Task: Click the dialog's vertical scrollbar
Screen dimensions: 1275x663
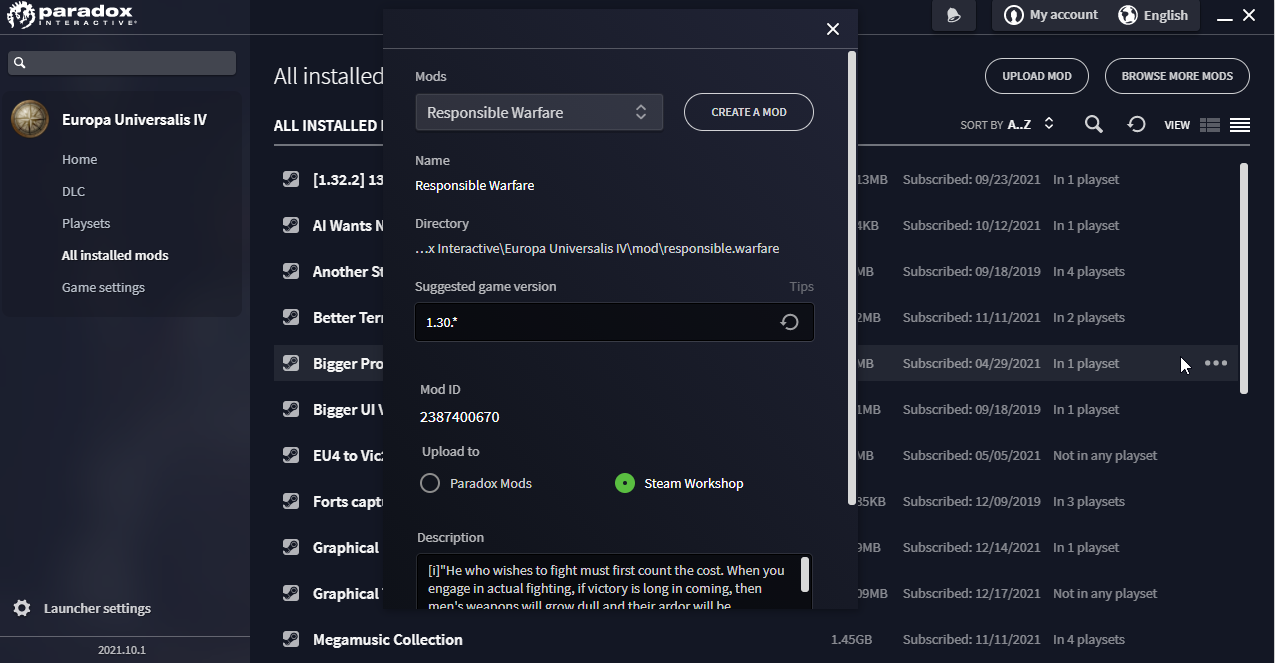Action: click(852, 278)
